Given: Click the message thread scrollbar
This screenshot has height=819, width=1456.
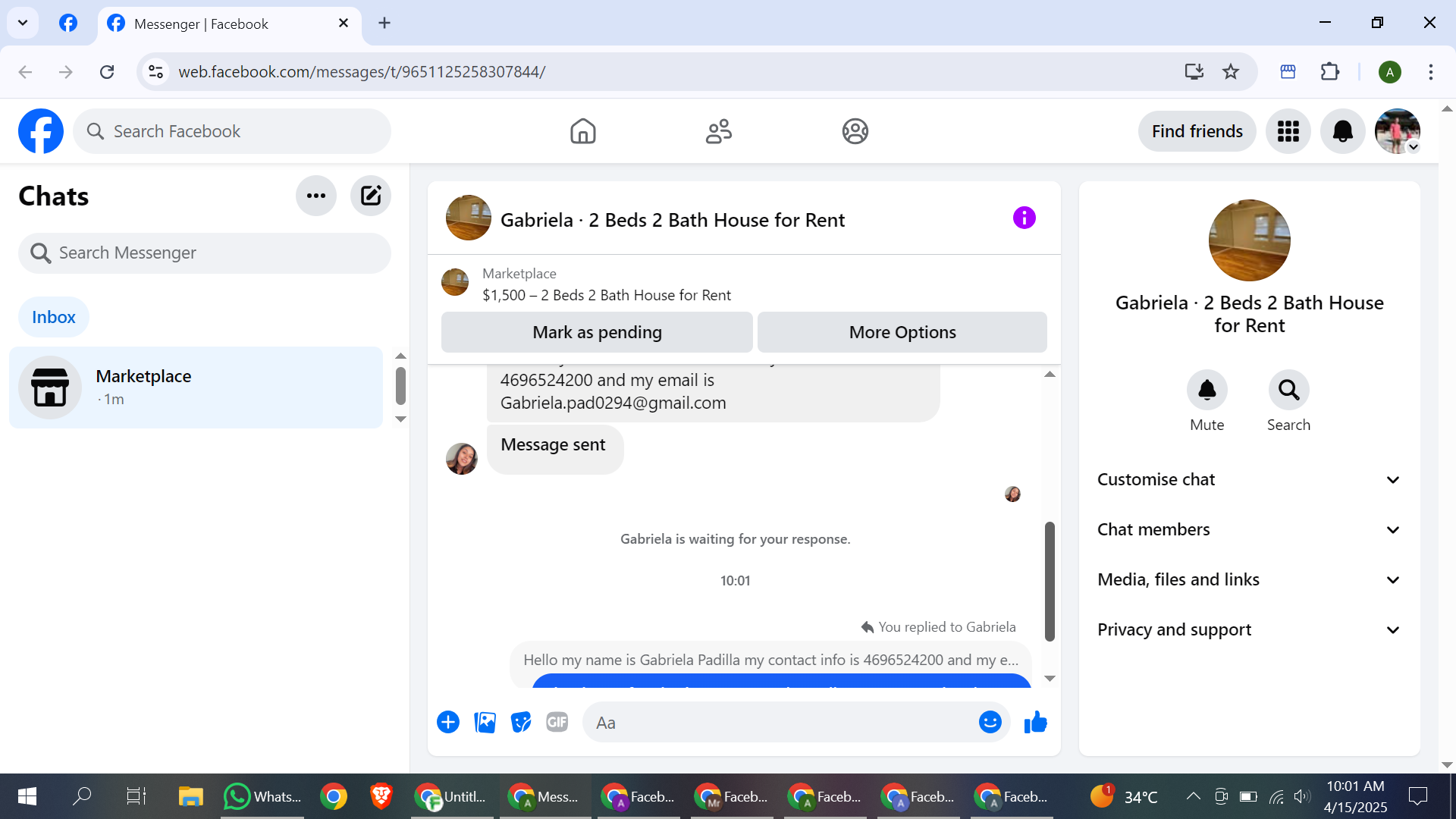Looking at the screenshot, I should [x=1050, y=580].
